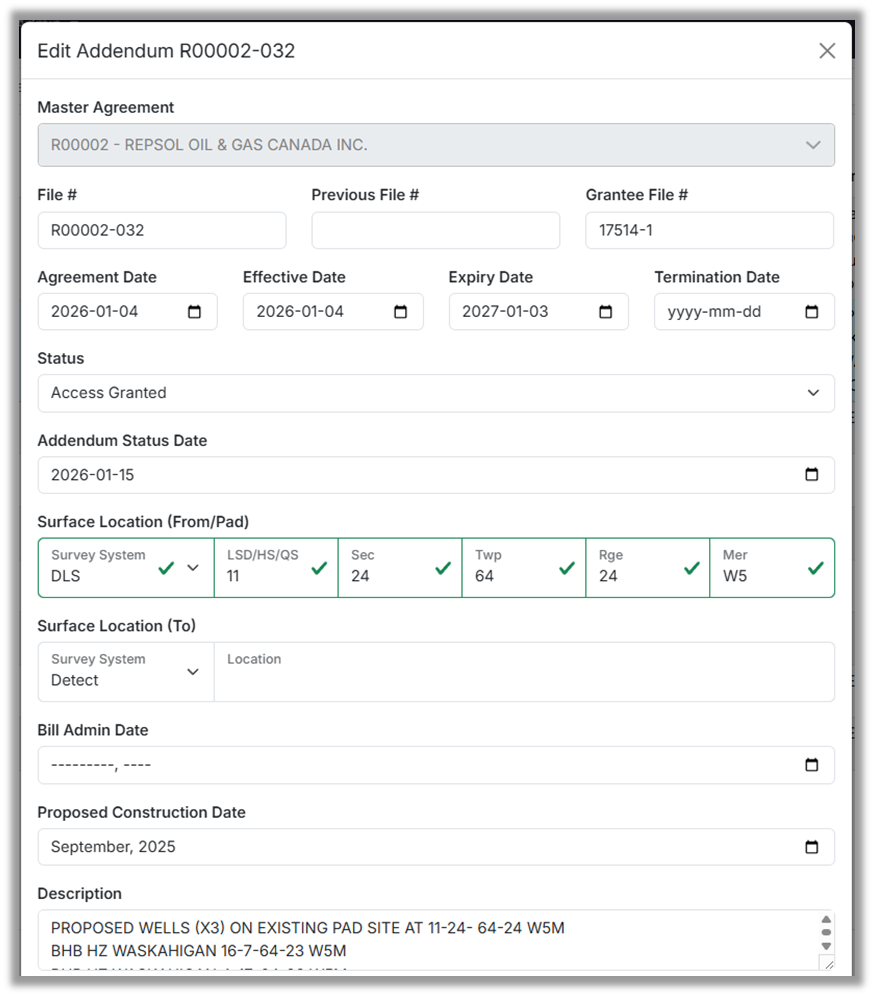This screenshot has width=874, height=996.
Task: Open the Expiry Date calendar picker
Action: click(x=606, y=312)
